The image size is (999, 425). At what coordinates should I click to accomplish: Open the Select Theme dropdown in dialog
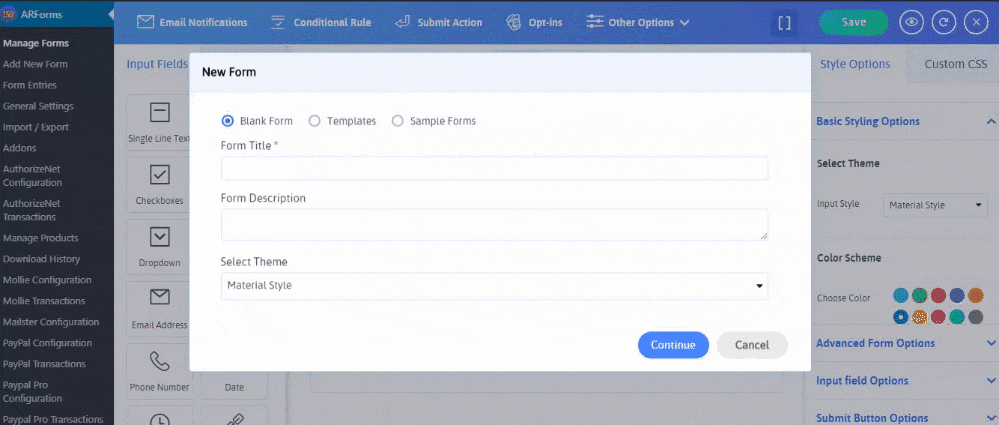(494, 286)
